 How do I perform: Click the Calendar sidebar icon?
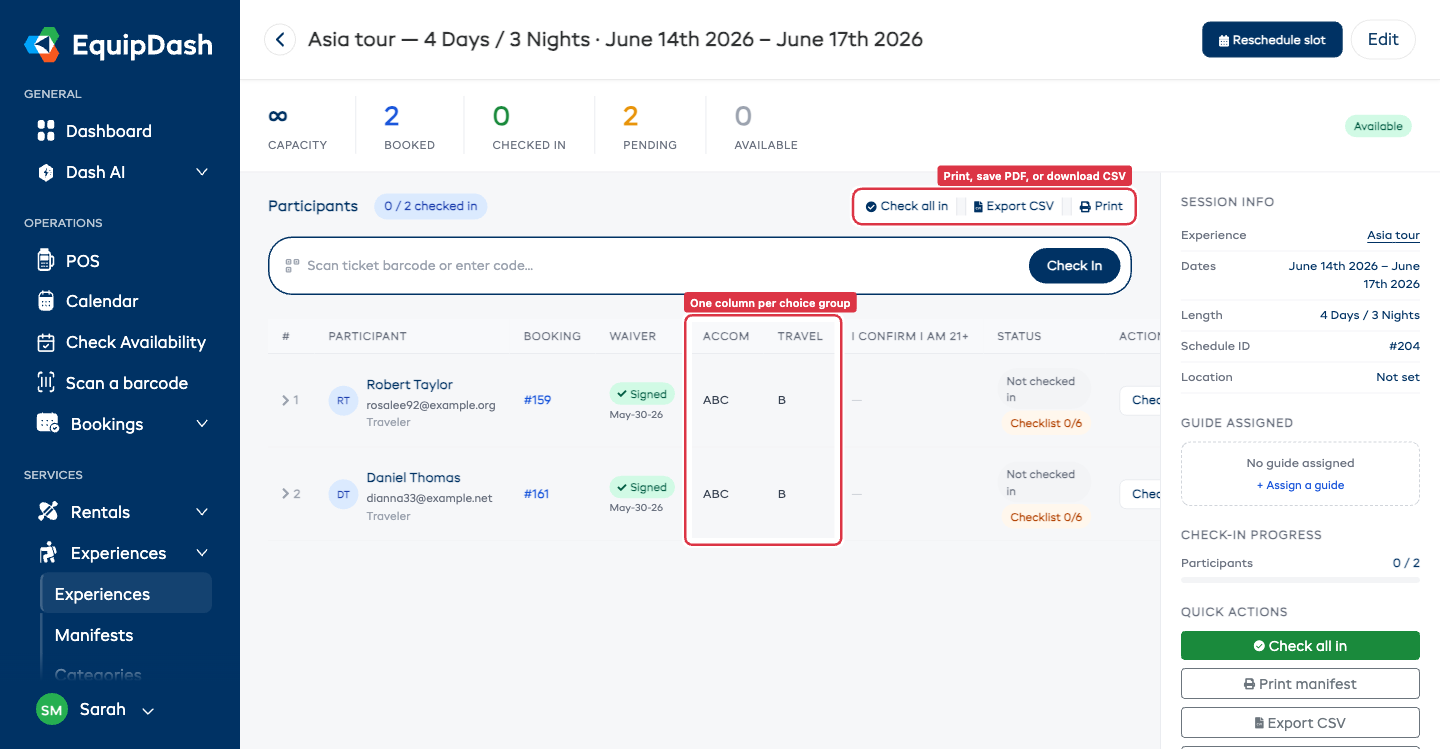[45, 301]
